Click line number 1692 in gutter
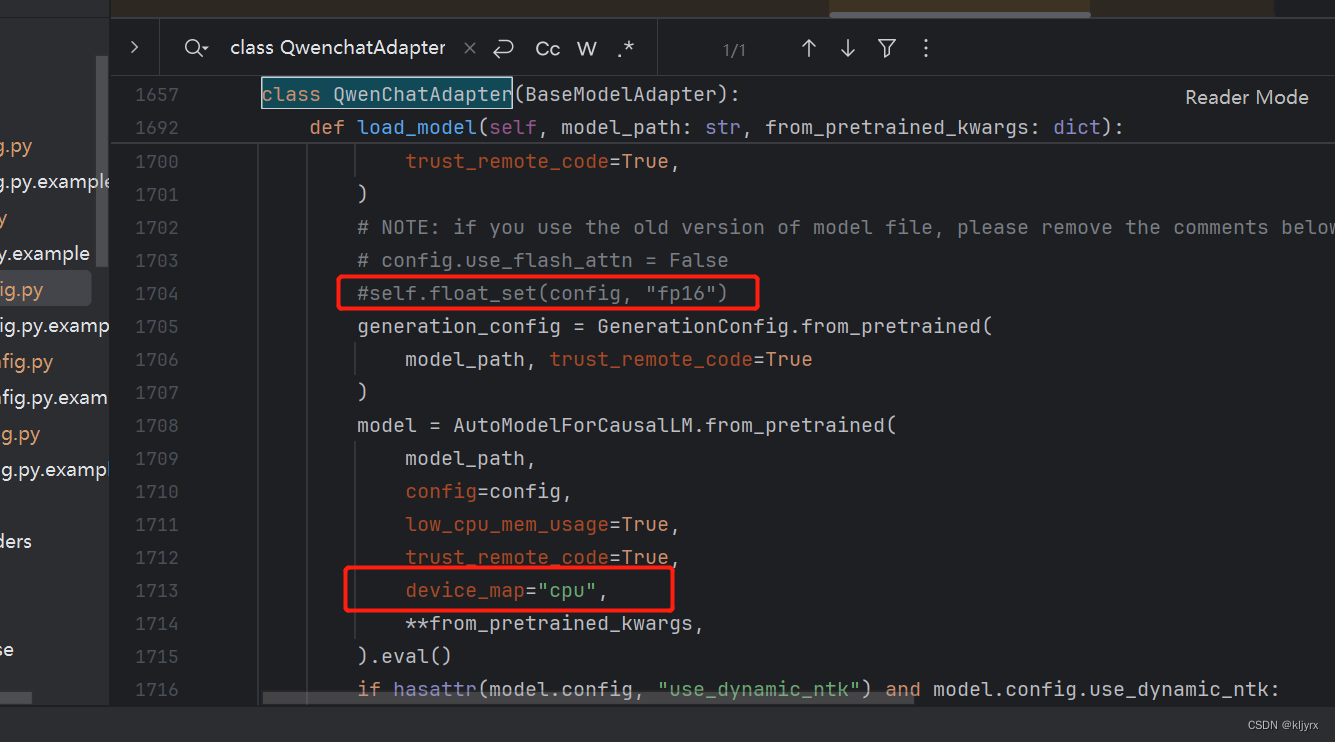Viewport: 1335px width, 742px height. [x=157, y=128]
